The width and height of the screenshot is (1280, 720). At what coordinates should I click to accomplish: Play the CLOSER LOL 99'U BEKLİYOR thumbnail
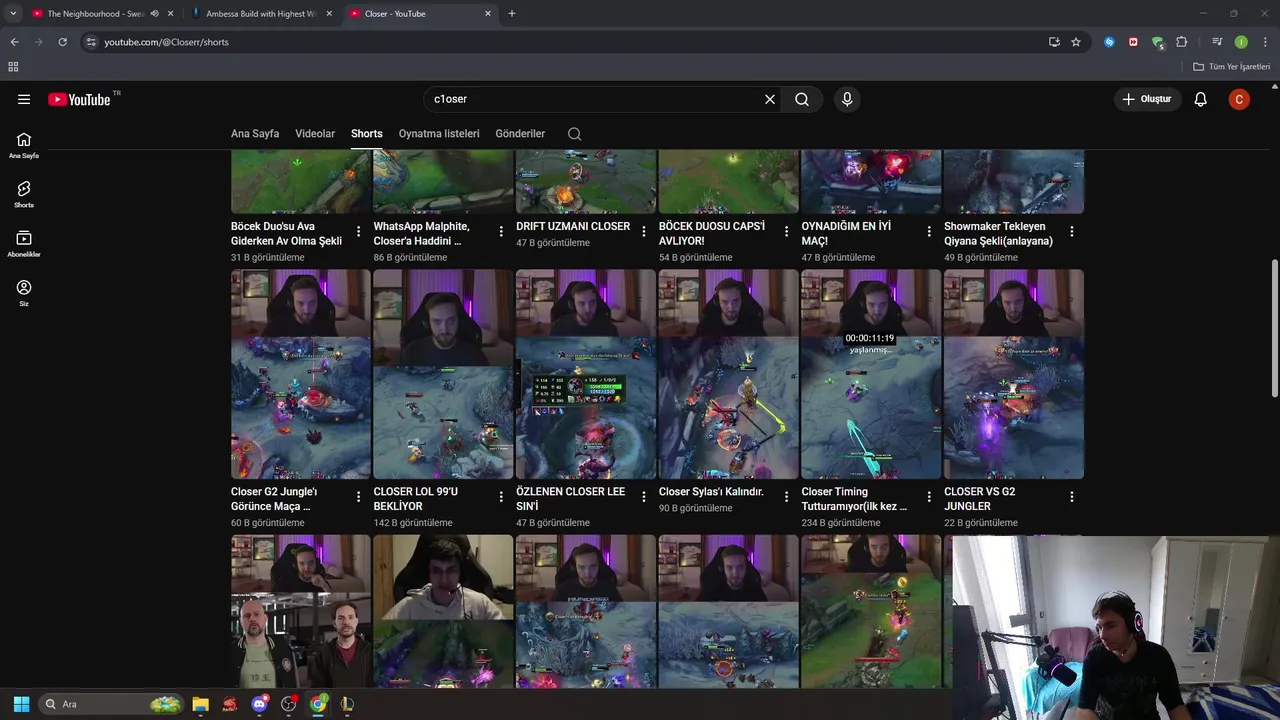click(x=443, y=374)
